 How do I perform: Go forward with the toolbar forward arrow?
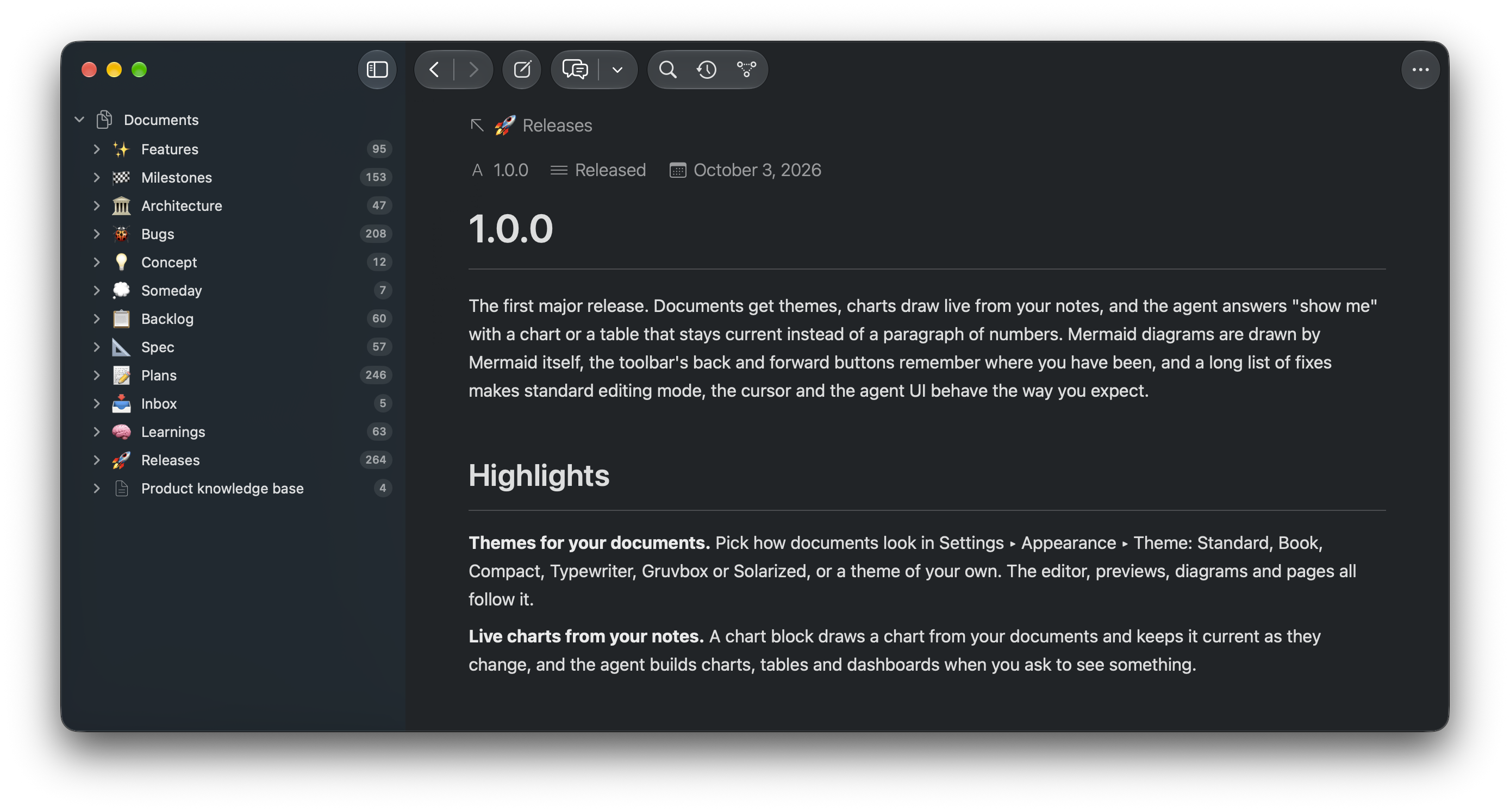[473, 70]
